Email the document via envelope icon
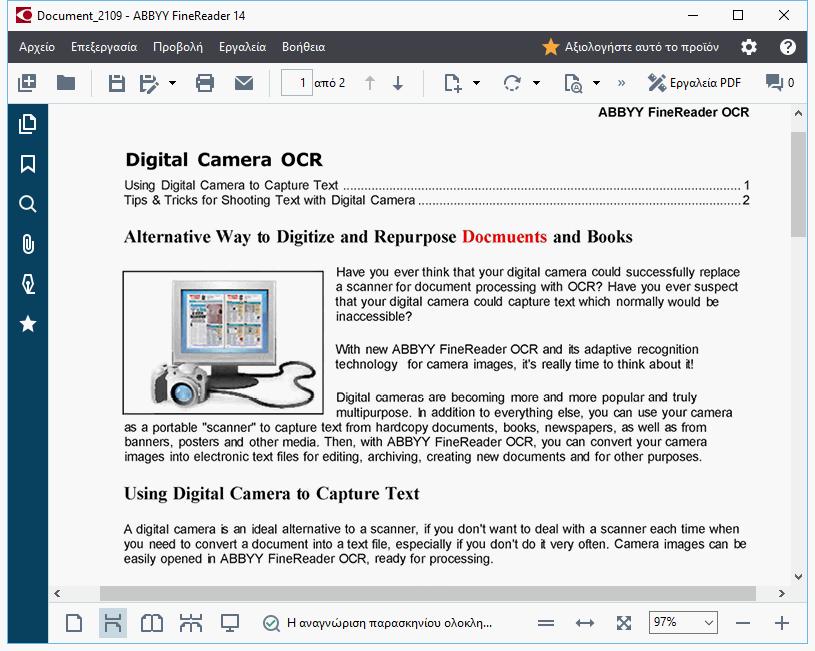Image resolution: width=815 pixels, height=651 pixels. point(244,83)
